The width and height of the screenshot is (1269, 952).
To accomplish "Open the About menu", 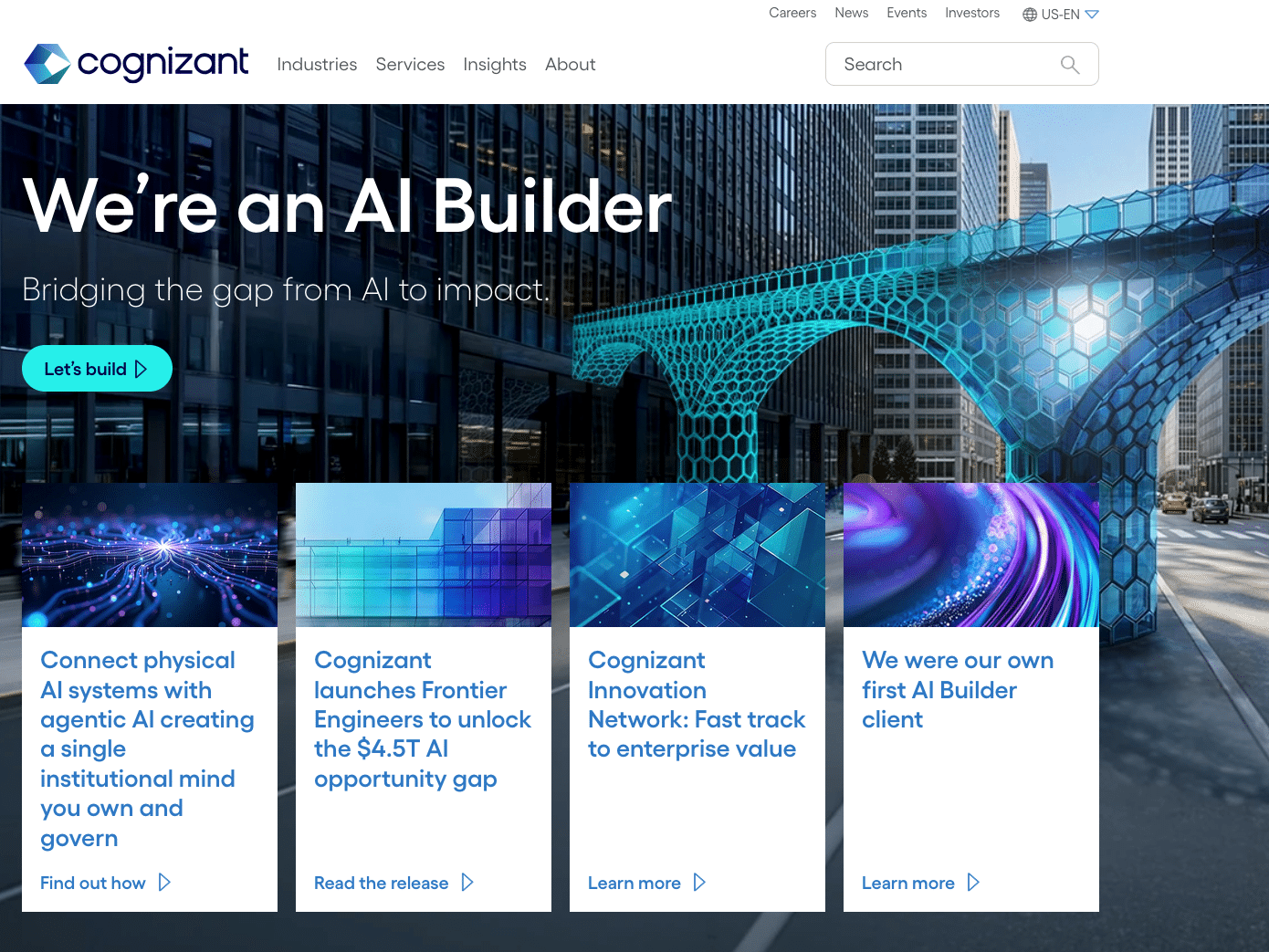I will point(571,65).
